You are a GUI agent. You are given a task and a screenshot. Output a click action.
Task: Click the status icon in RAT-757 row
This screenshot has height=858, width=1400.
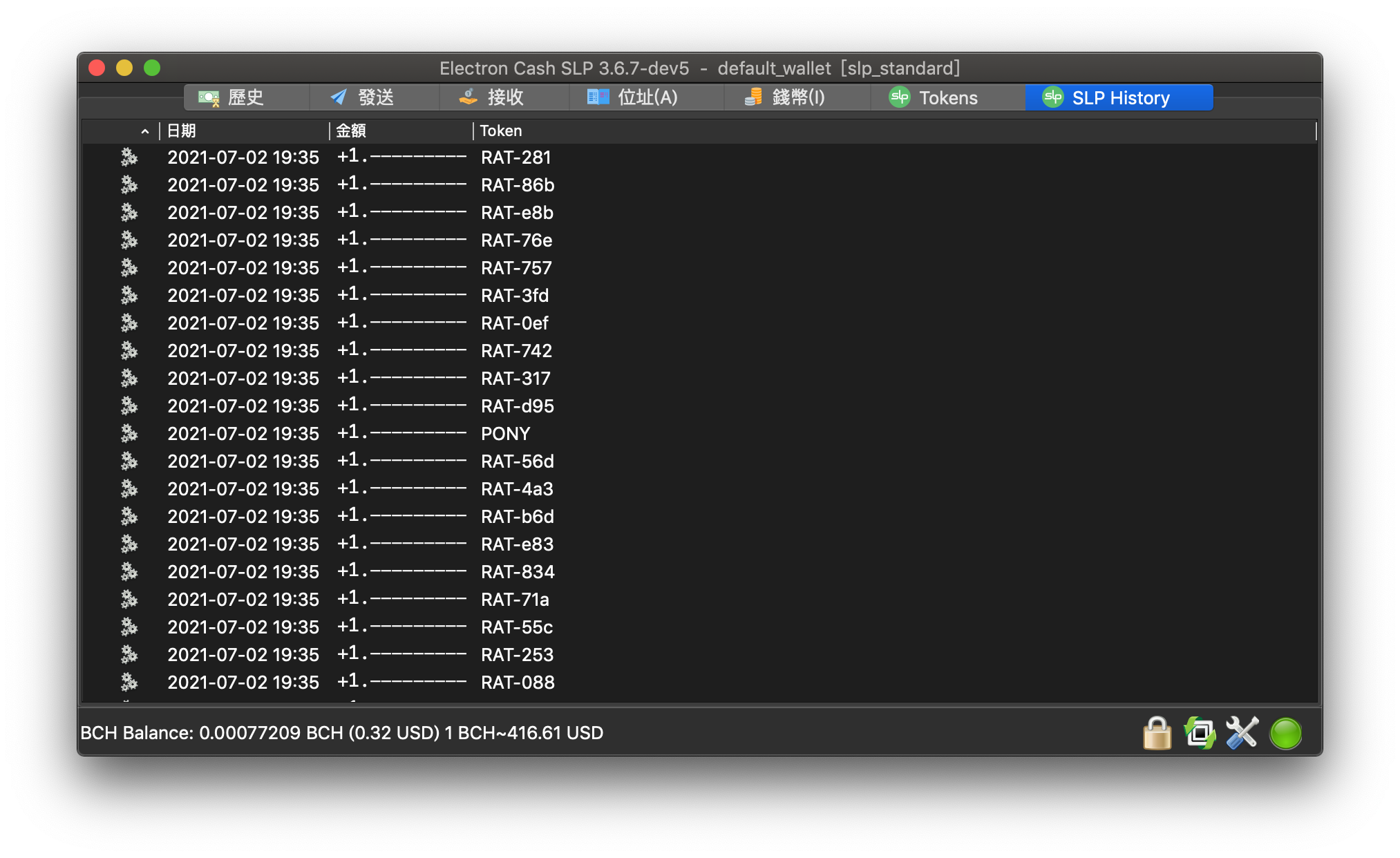click(129, 268)
